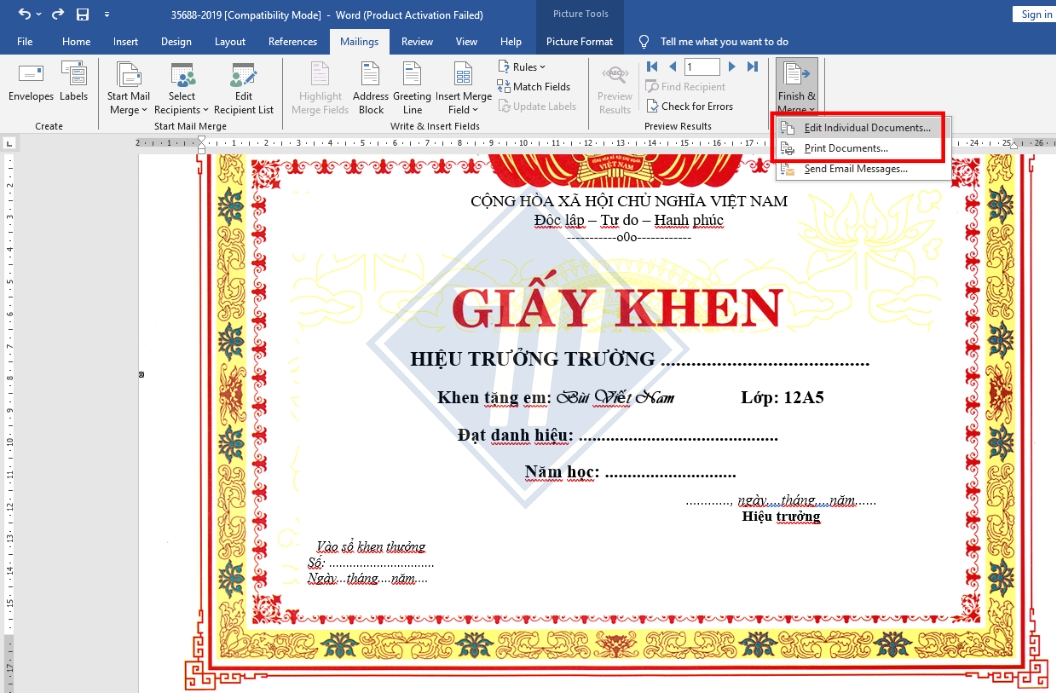Screen dimensions: 1056x693
Task: Click the Undo arrow in the title bar
Action: 24,14
